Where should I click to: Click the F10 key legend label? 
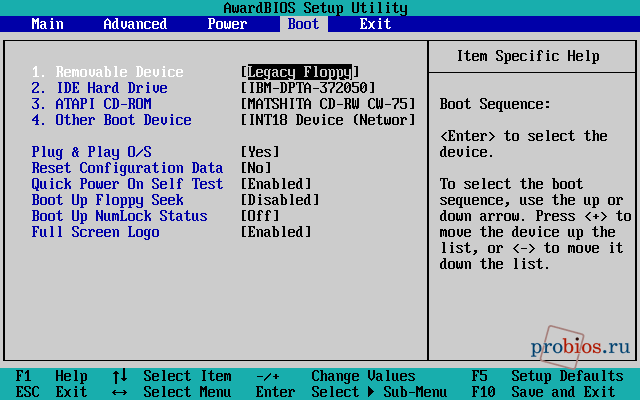483,392
